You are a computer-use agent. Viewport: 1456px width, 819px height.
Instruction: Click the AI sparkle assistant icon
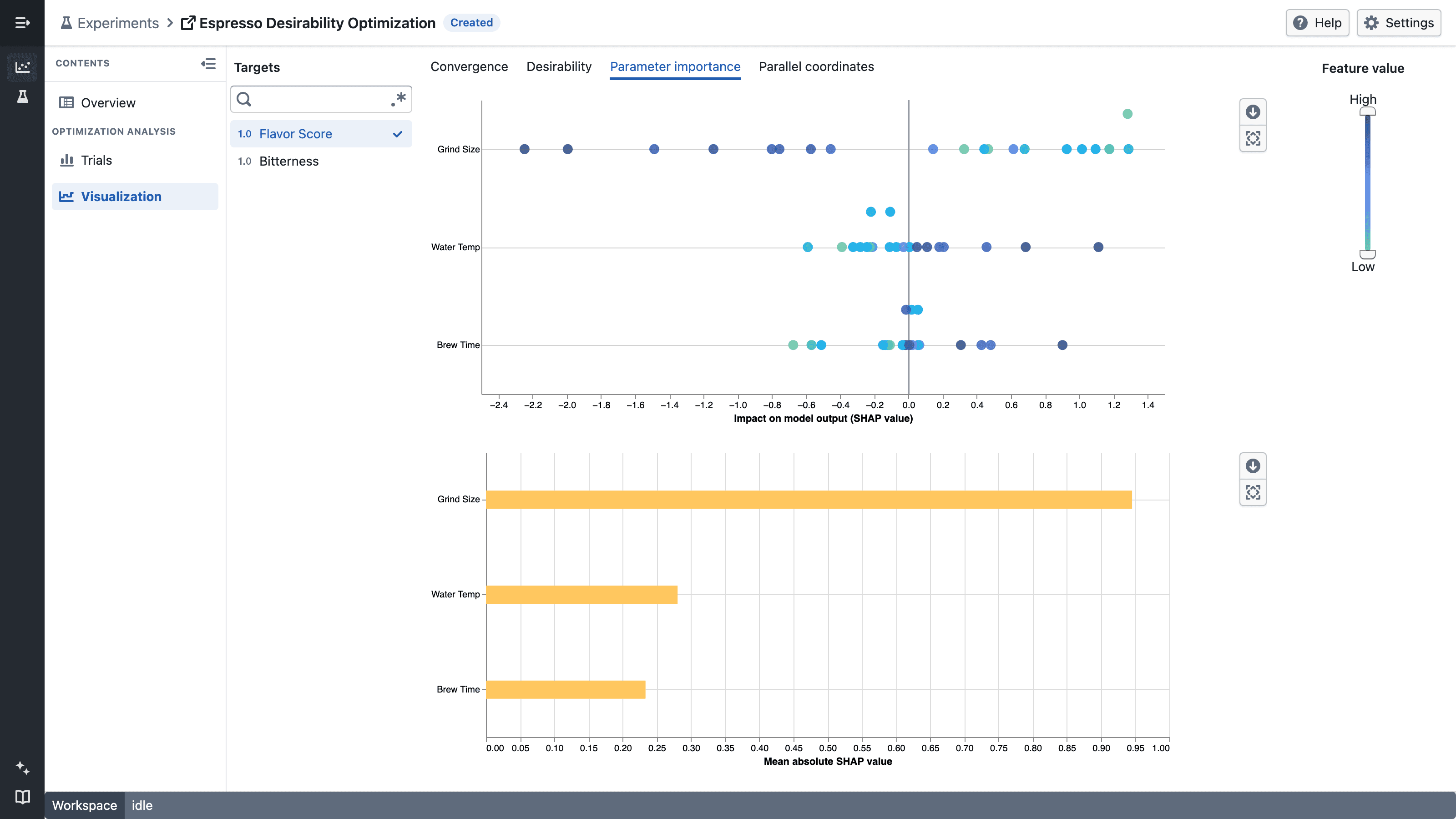pos(22,768)
